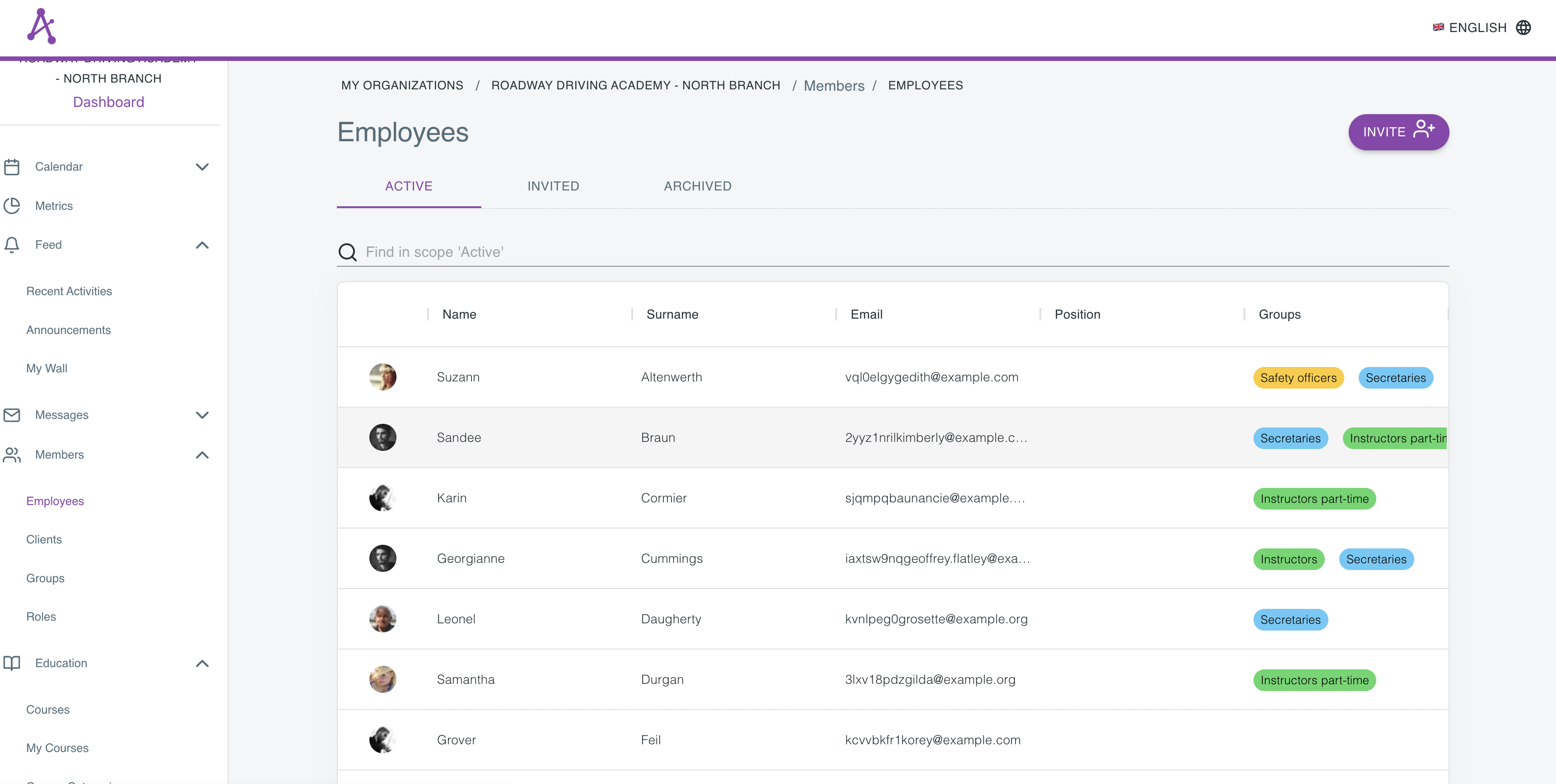Open the Dashboard link
The image size is (1556, 784).
pos(109,102)
